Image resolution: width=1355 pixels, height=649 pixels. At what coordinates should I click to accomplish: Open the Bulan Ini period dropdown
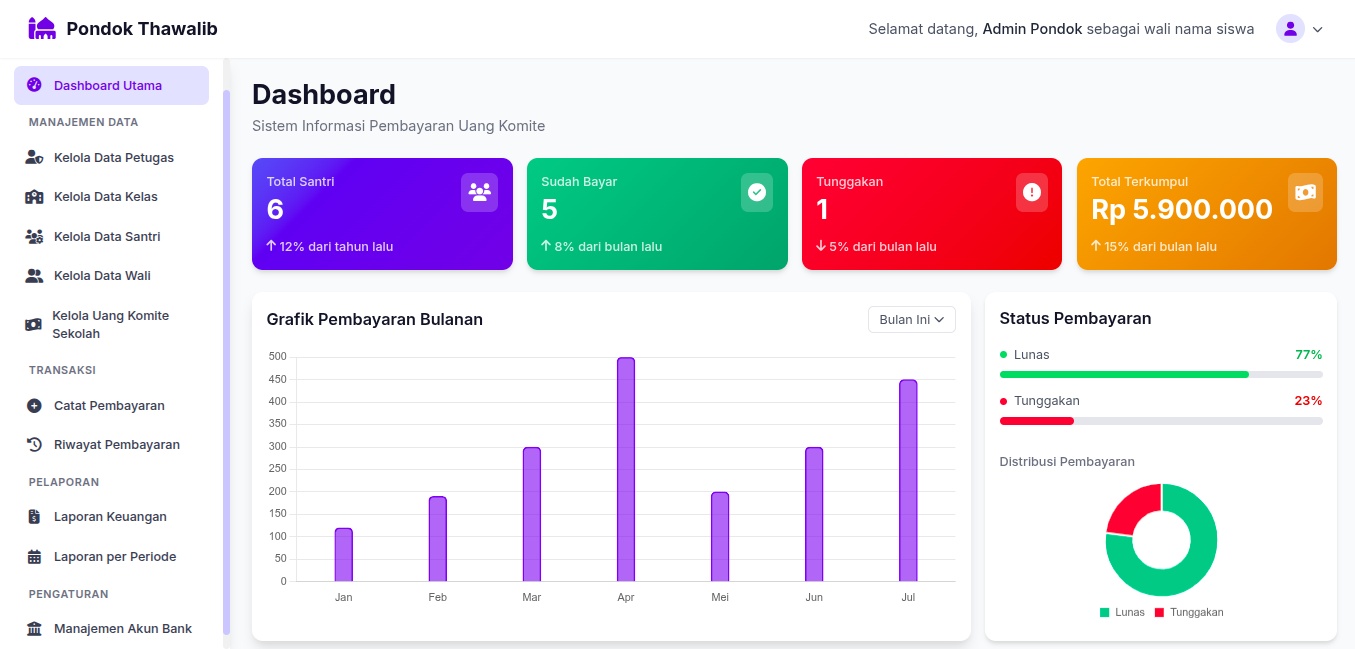pos(911,319)
